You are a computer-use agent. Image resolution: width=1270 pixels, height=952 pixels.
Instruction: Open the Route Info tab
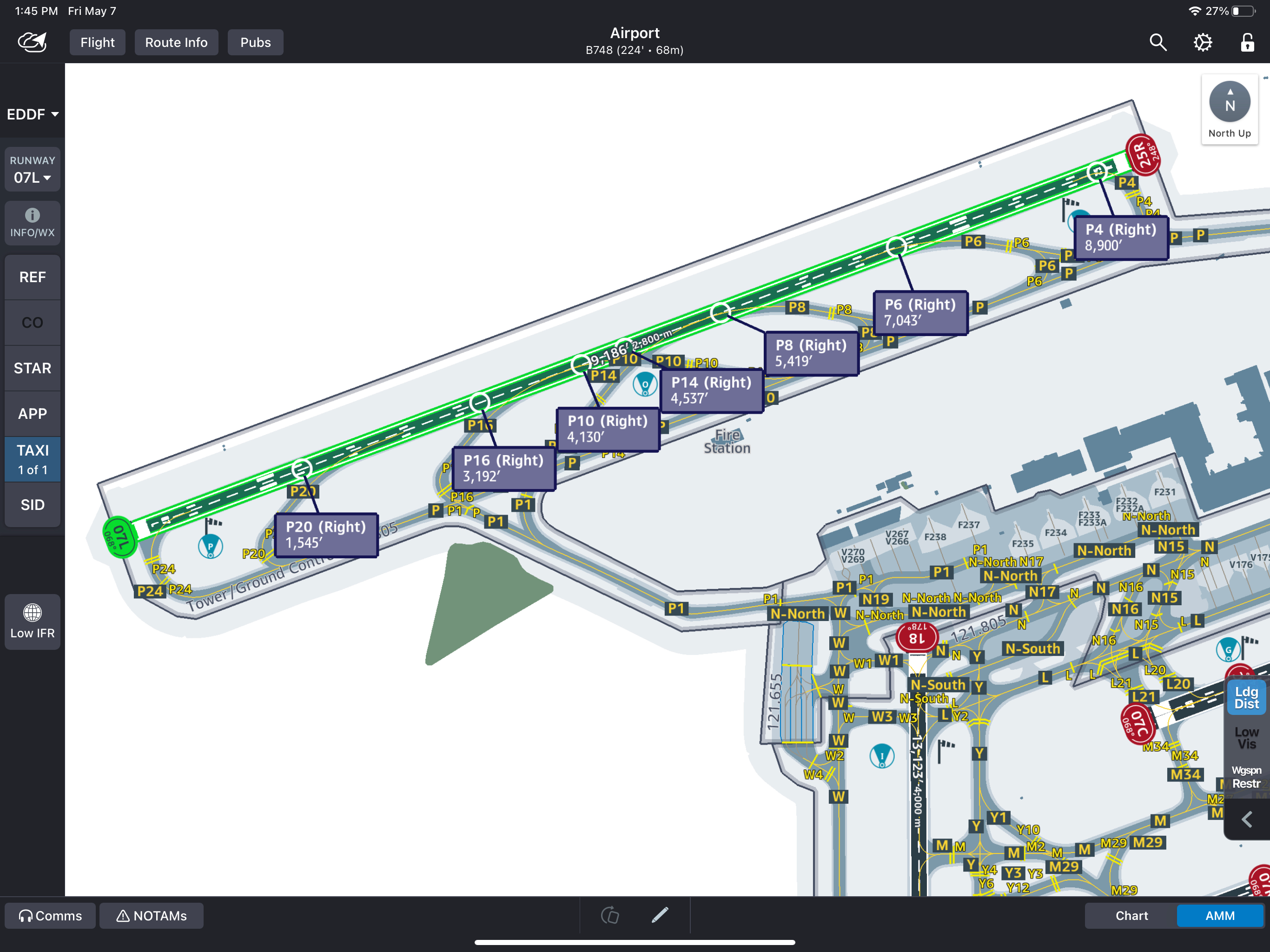[176, 42]
